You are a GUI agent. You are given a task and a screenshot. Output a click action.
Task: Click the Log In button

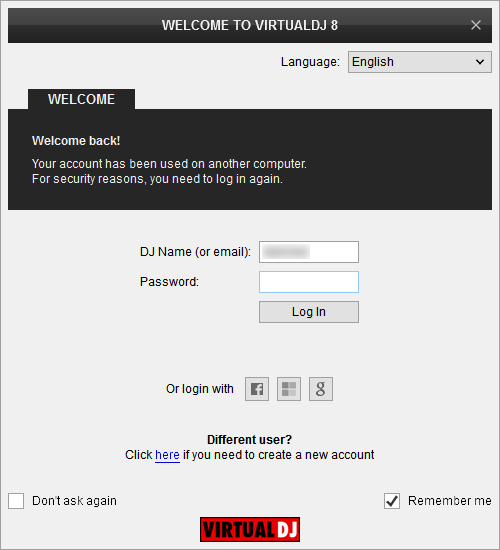pos(309,312)
